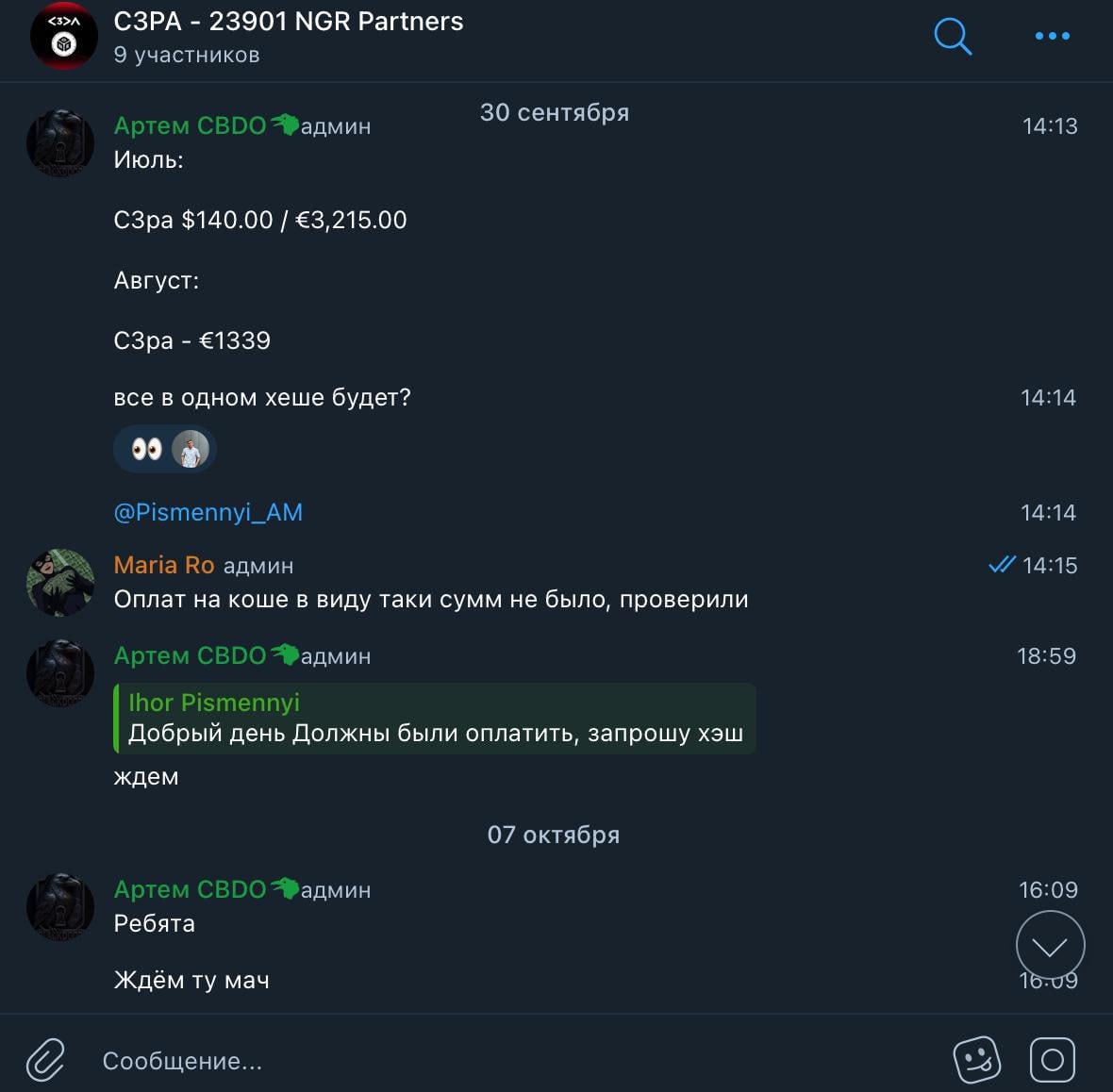Screen dimensions: 1113x1092
Task: Click the round camera icon beside stickers
Action: [1052, 1060]
